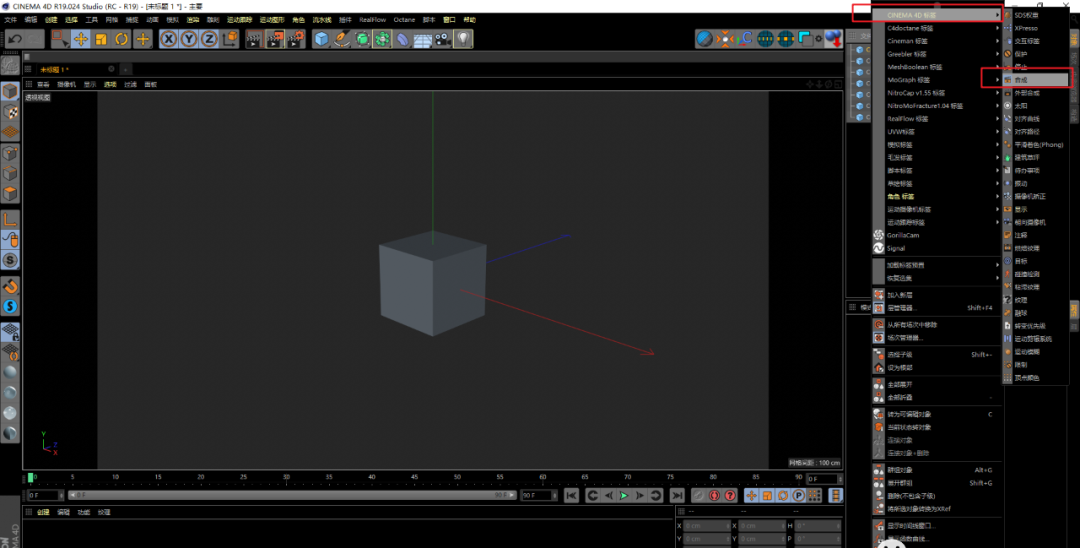Select the Pen spline tool
This screenshot has height=548, width=1080.
[342, 39]
